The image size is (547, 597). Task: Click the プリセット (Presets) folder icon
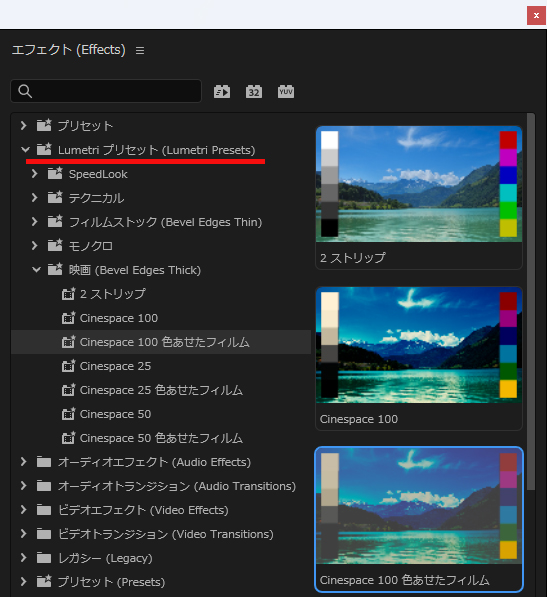tap(44, 581)
